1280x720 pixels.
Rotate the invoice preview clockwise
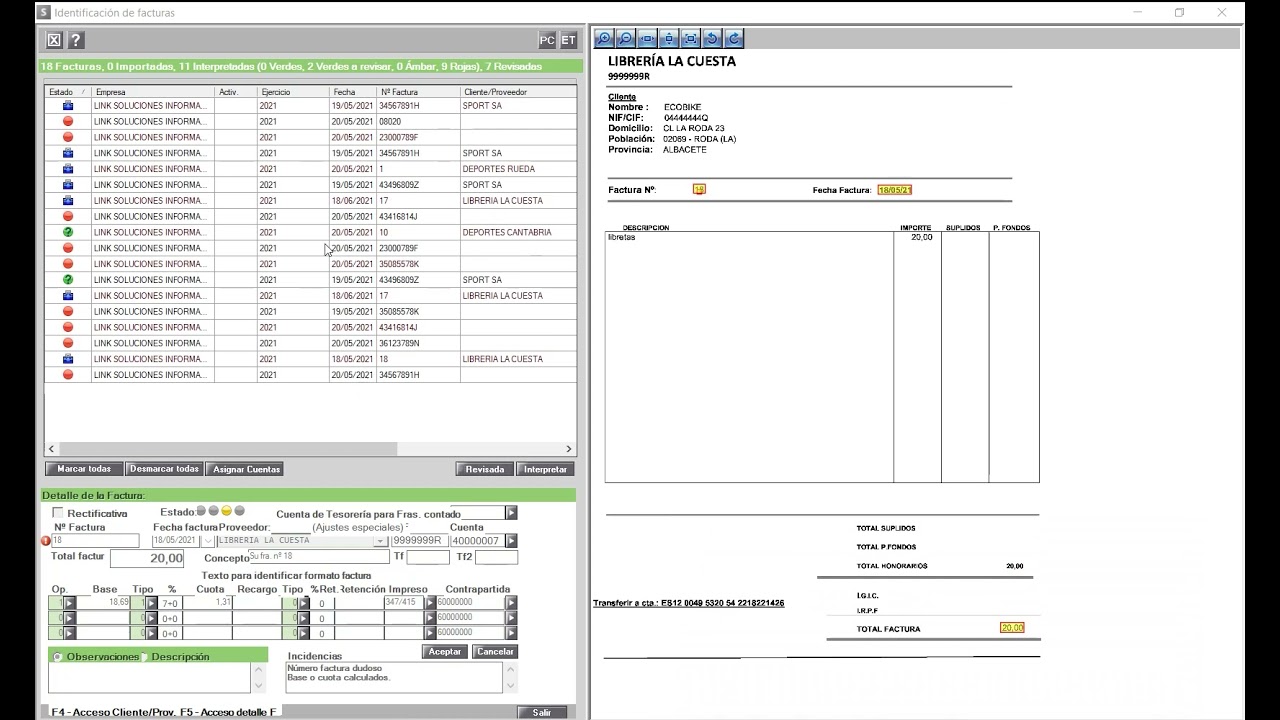click(734, 39)
